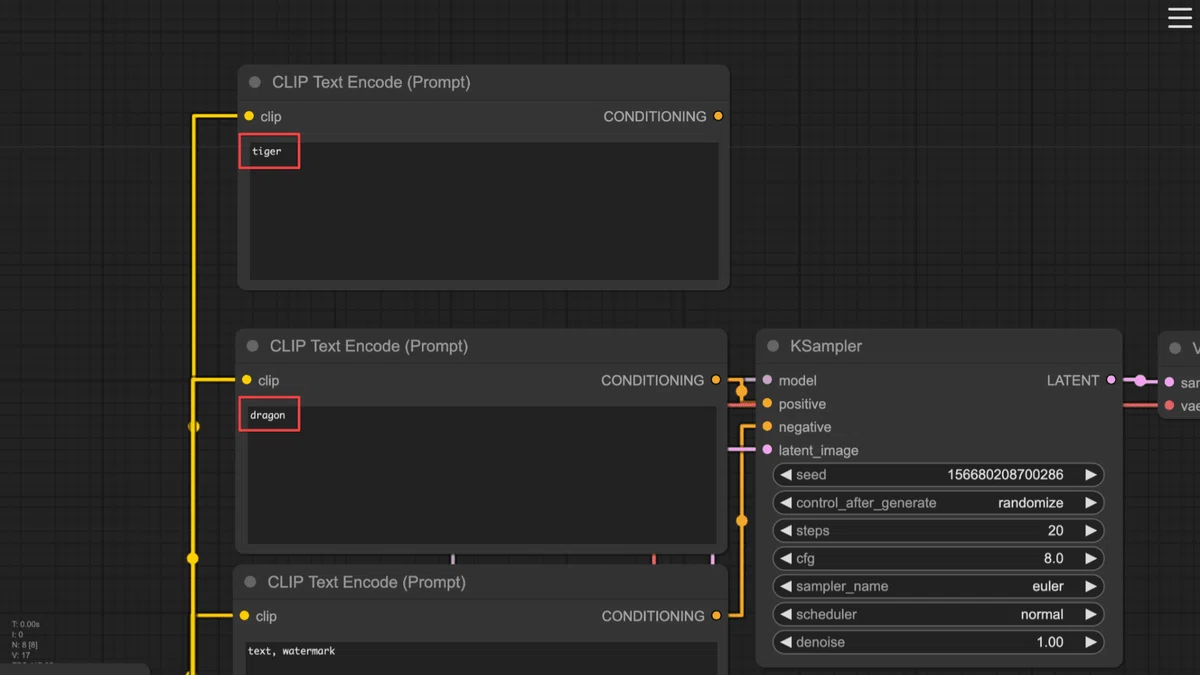This screenshot has height=675, width=1200.
Task: Click the clip input port on the watermark node
Action: [x=245, y=616]
